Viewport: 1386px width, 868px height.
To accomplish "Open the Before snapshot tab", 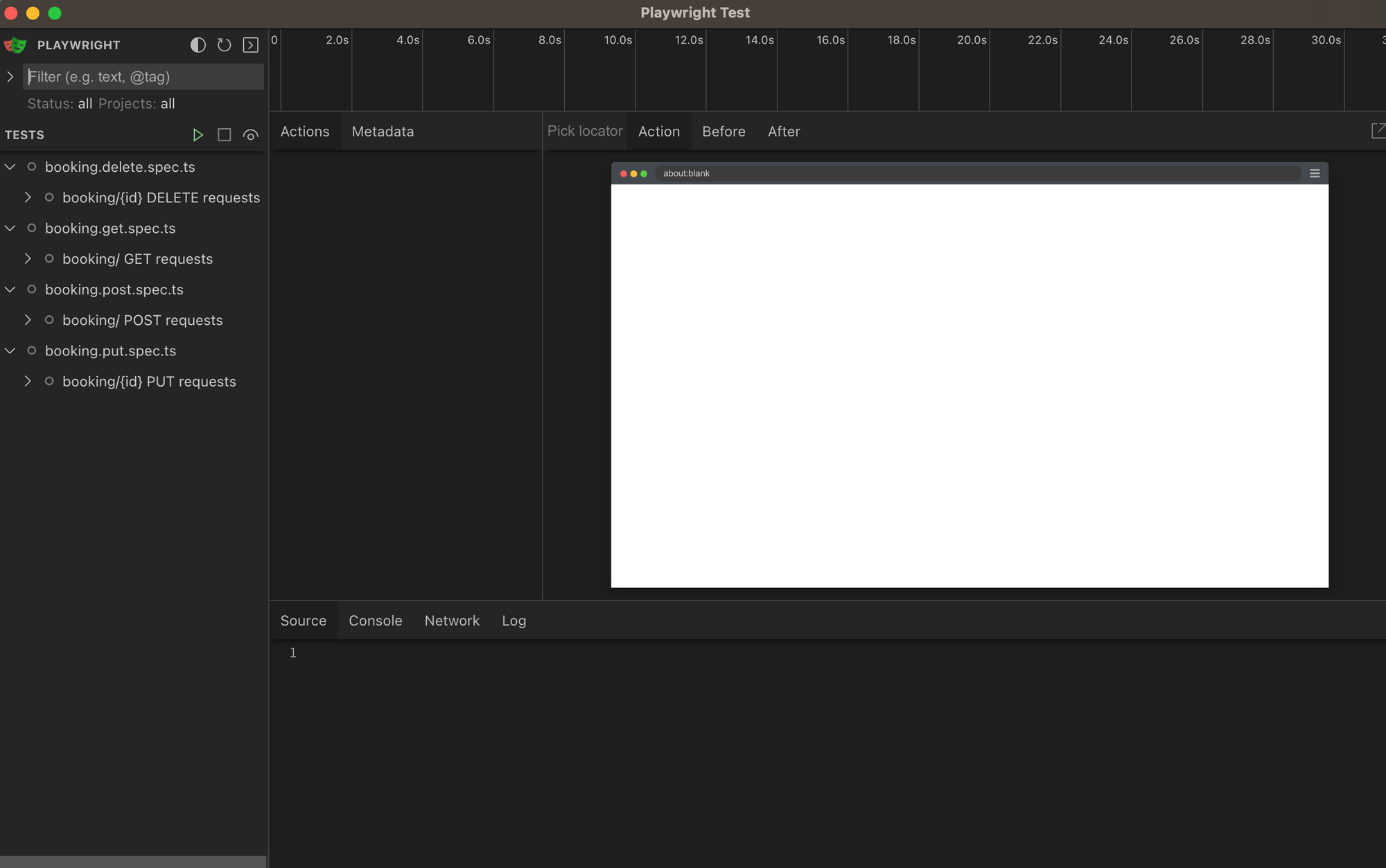I will point(723,132).
